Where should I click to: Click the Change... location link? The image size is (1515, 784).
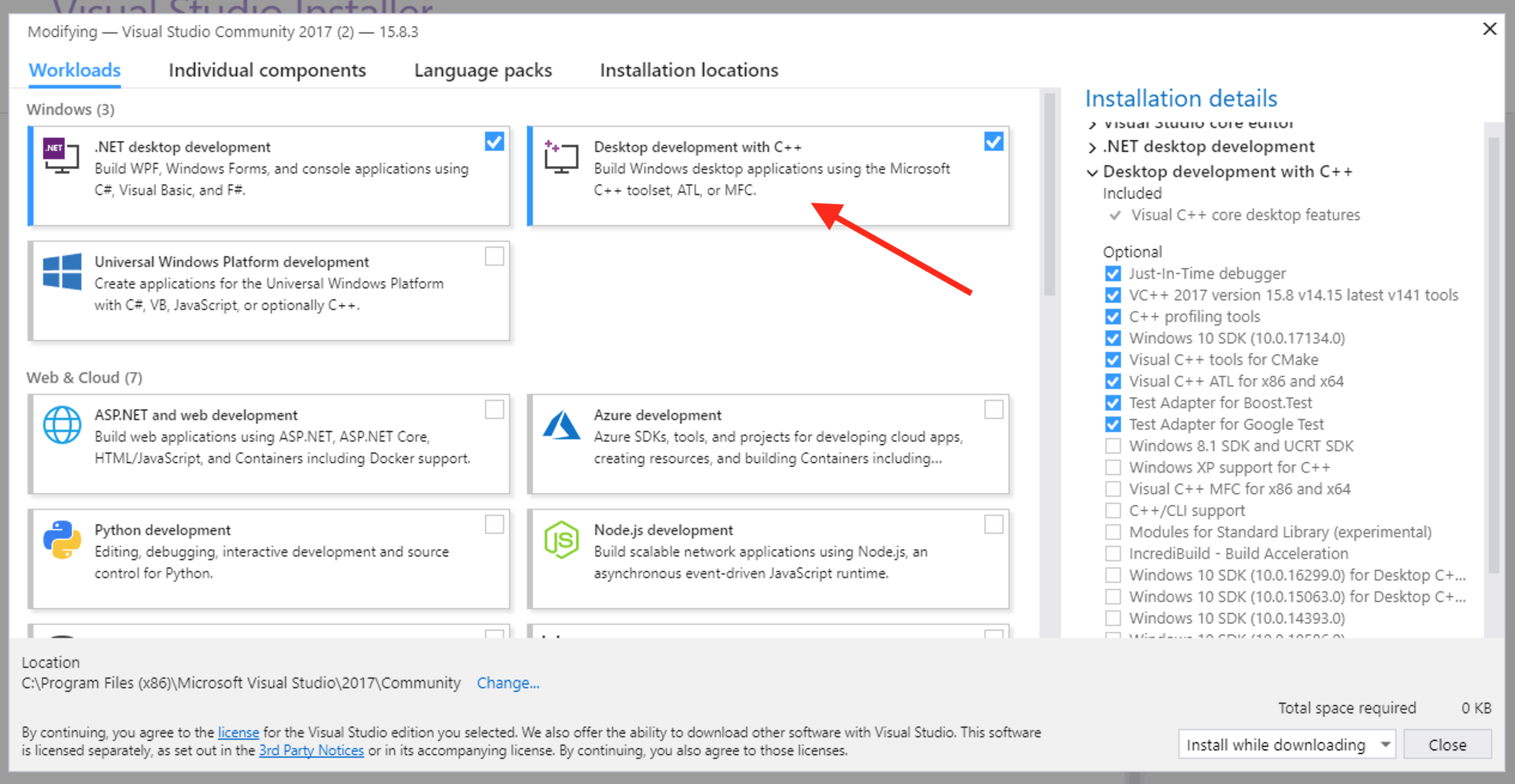click(x=508, y=683)
